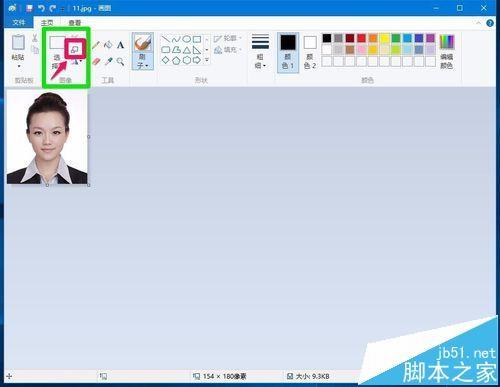Pick the lime green color swatch

pos(396,50)
